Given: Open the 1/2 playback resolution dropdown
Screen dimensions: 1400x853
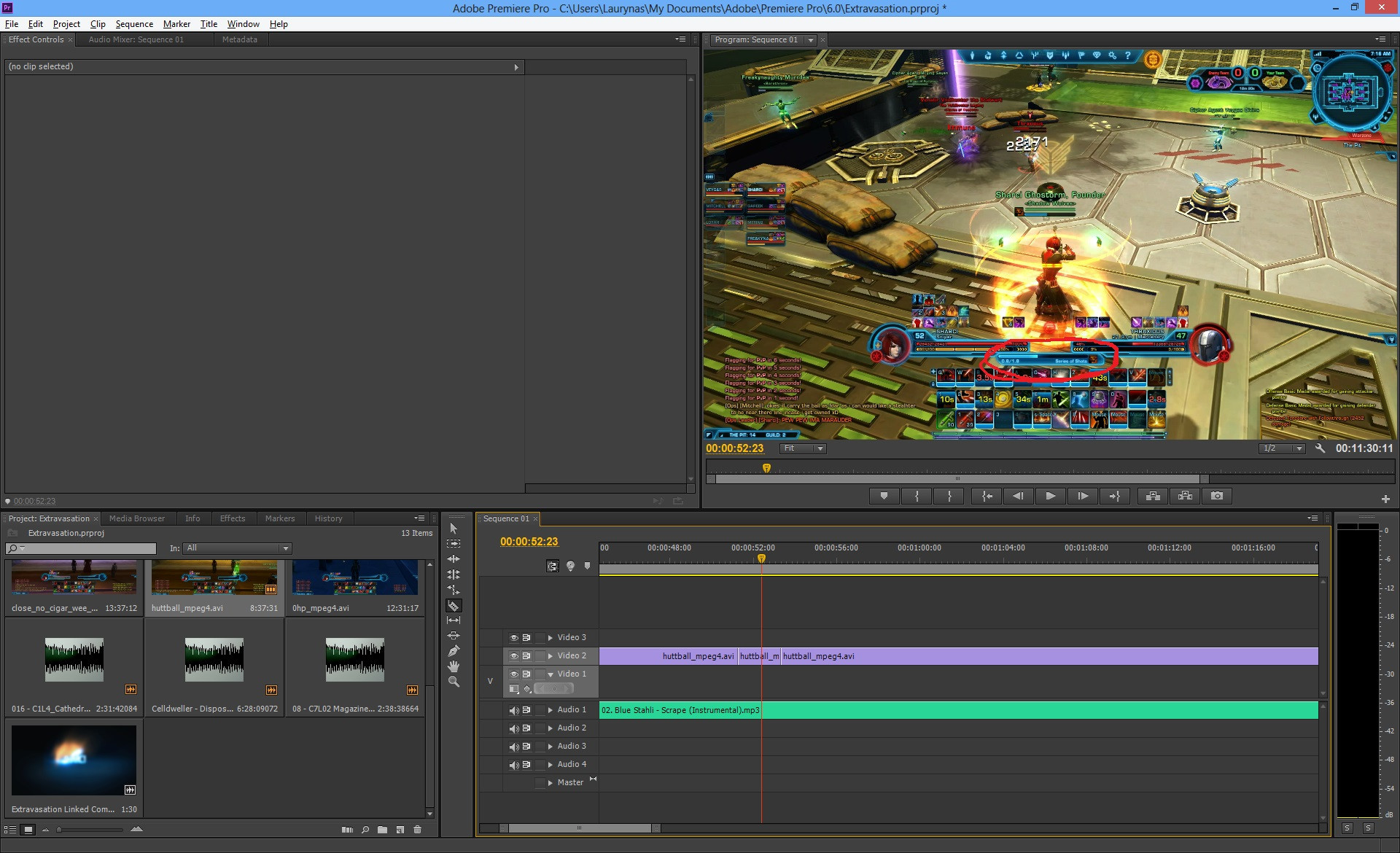Looking at the screenshot, I should click(x=1282, y=448).
